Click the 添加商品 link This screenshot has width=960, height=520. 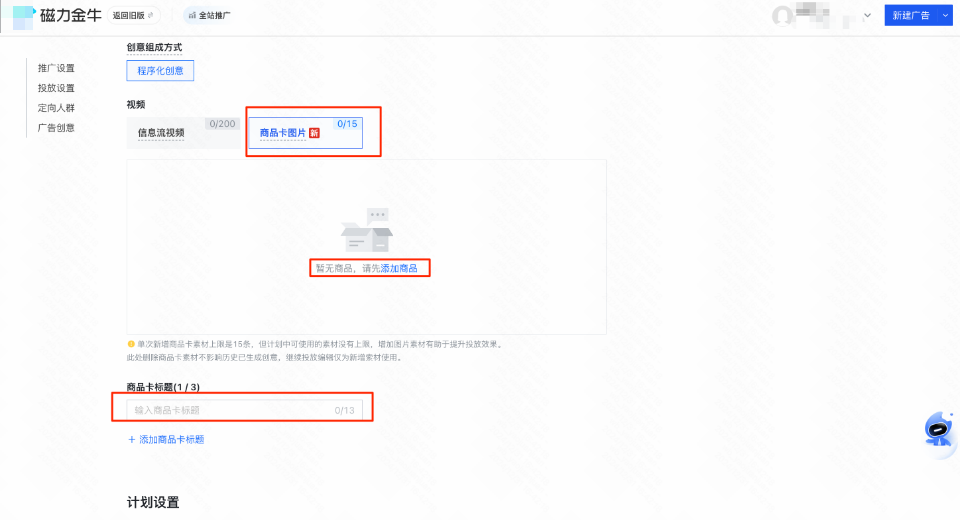click(399, 269)
